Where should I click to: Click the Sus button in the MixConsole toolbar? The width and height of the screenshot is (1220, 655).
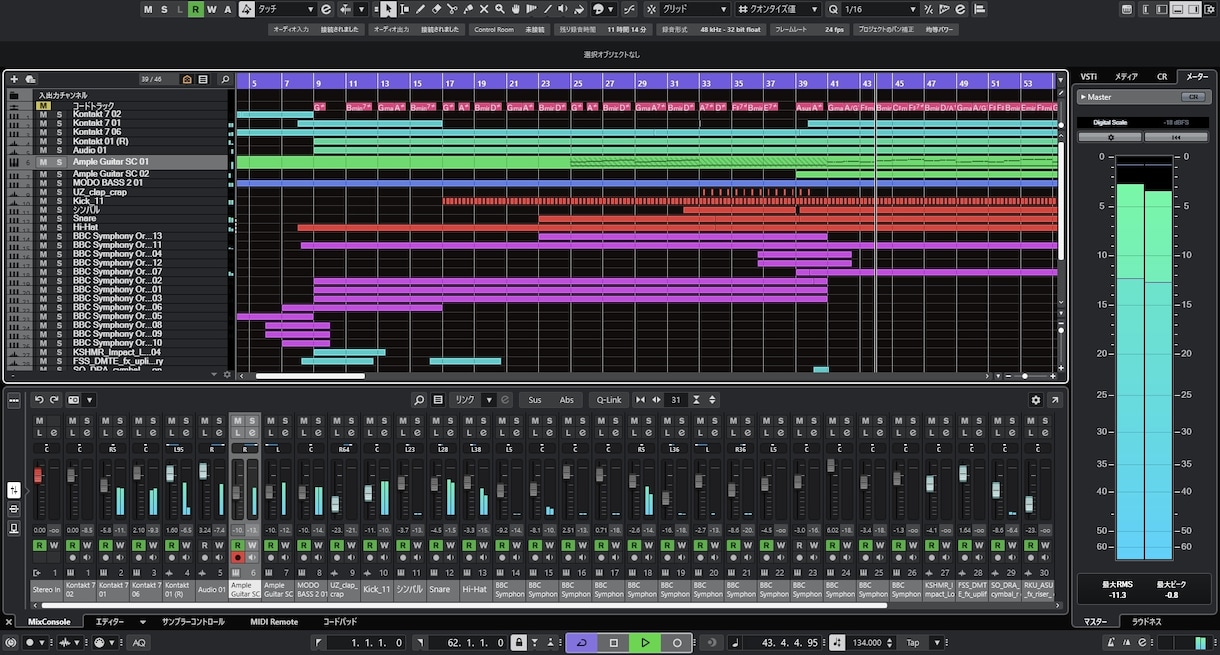[535, 400]
